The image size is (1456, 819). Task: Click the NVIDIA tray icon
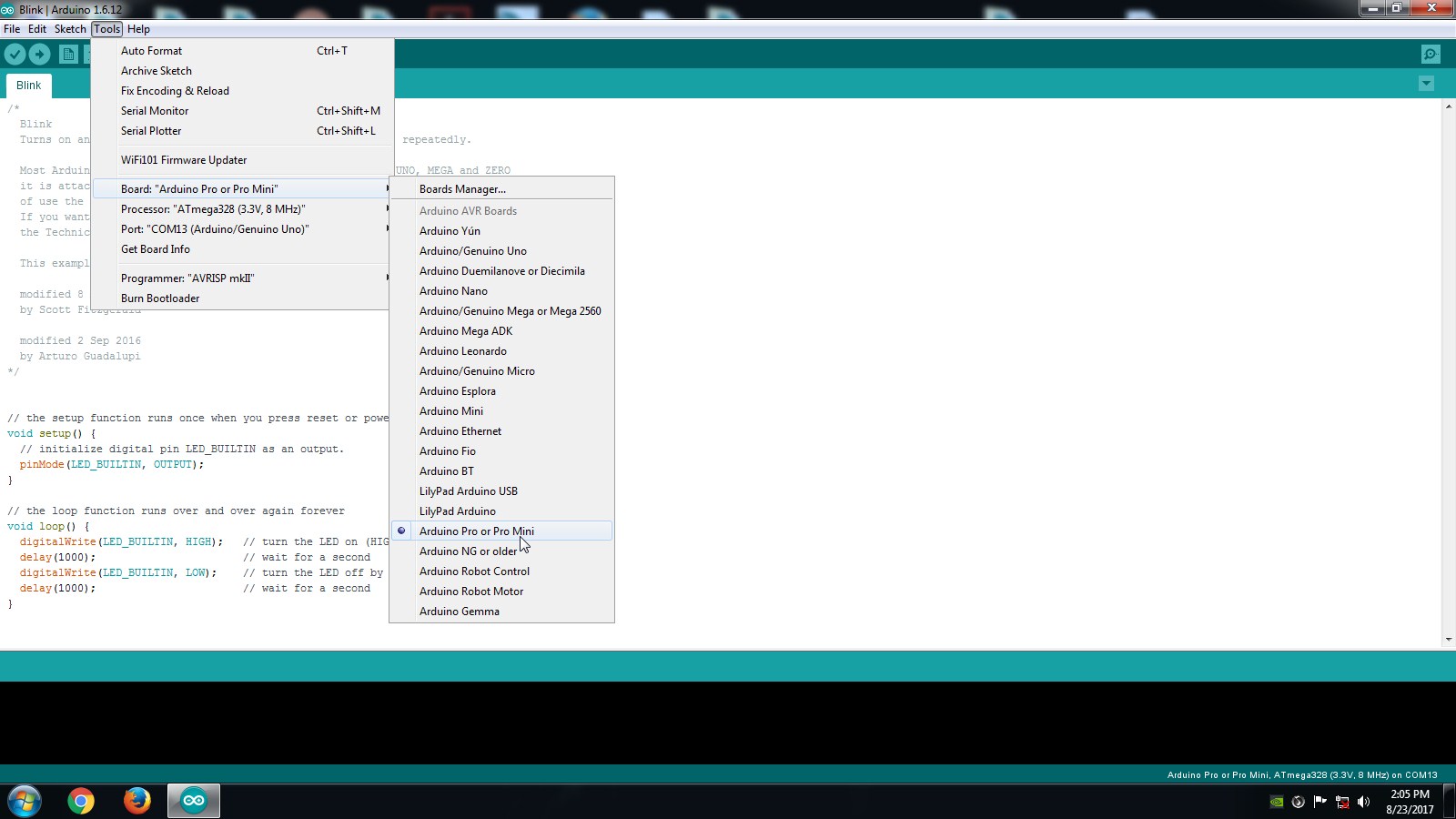coord(1277,802)
